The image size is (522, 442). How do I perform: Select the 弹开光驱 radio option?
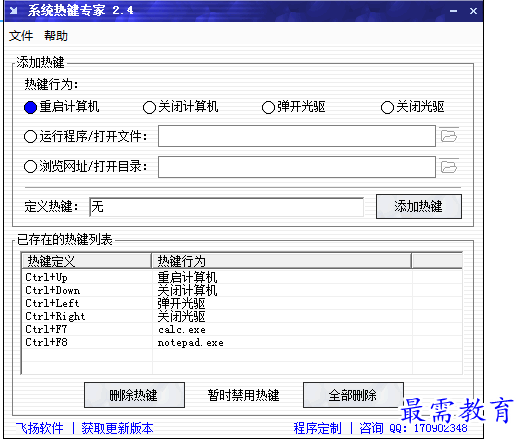(293, 107)
